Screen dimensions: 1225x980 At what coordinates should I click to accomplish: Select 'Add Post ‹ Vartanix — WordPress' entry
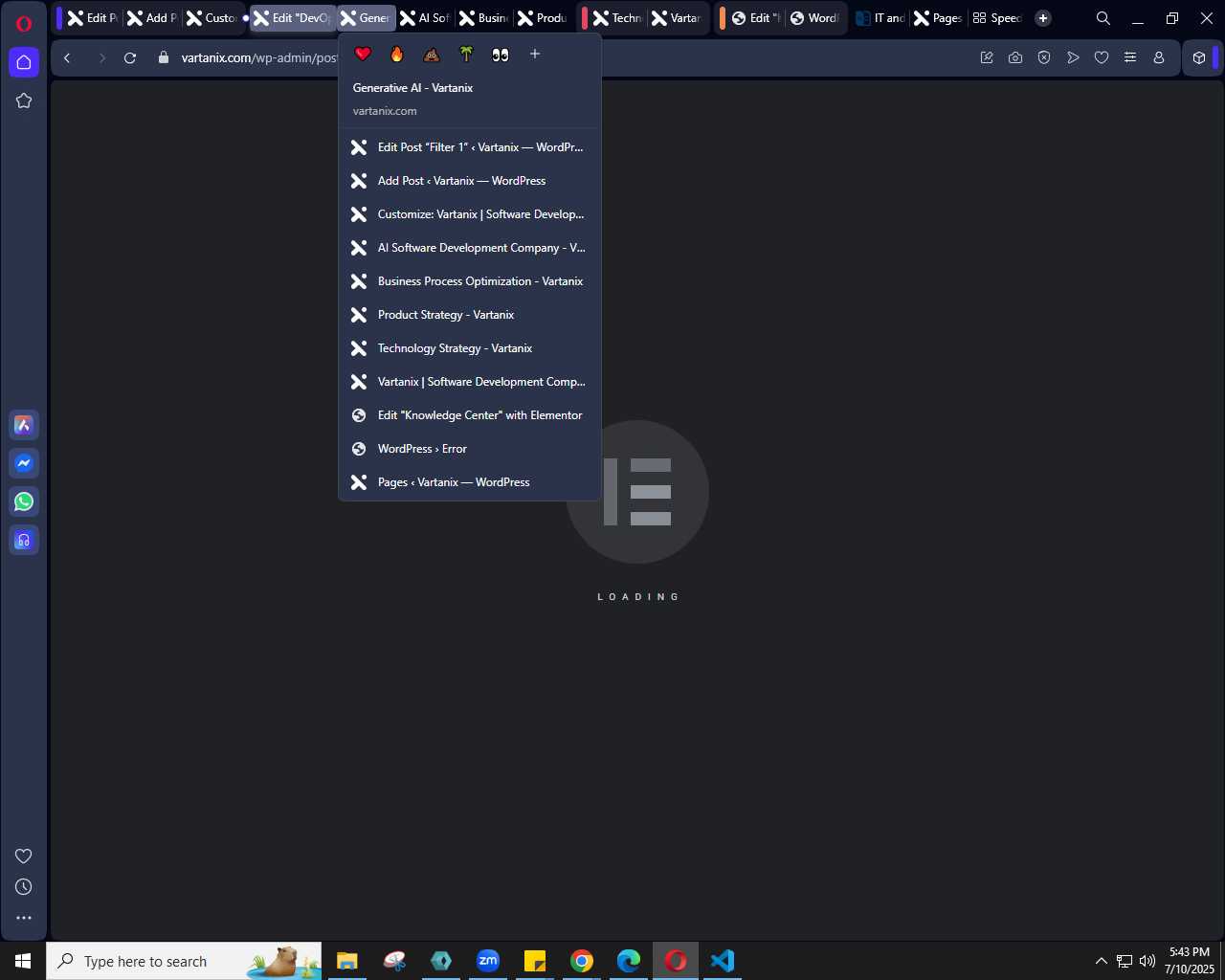pos(470,181)
